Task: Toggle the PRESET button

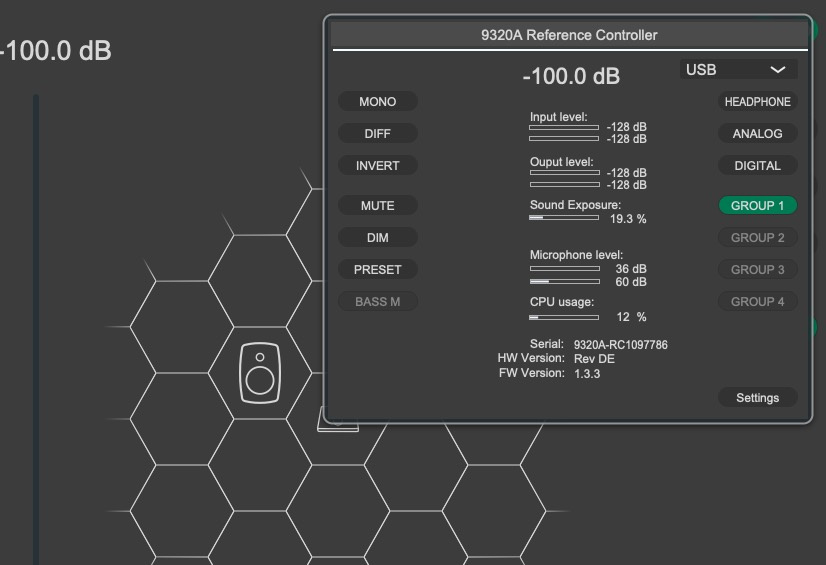Action: click(x=378, y=270)
